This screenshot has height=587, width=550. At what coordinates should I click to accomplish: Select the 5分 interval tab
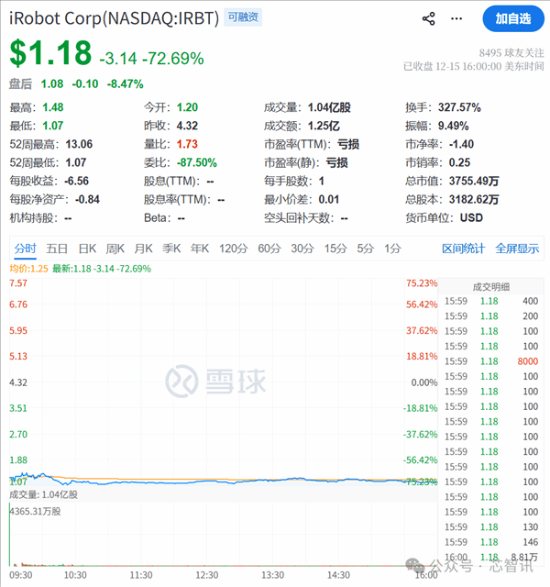pos(365,249)
